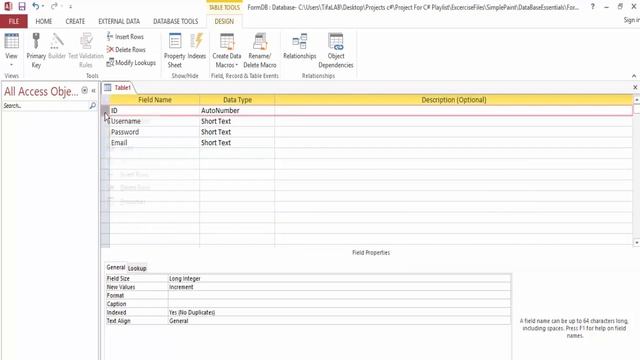
Task: Click the Save icon in quick access toolbar
Action: pyautogui.click(x=22, y=6)
